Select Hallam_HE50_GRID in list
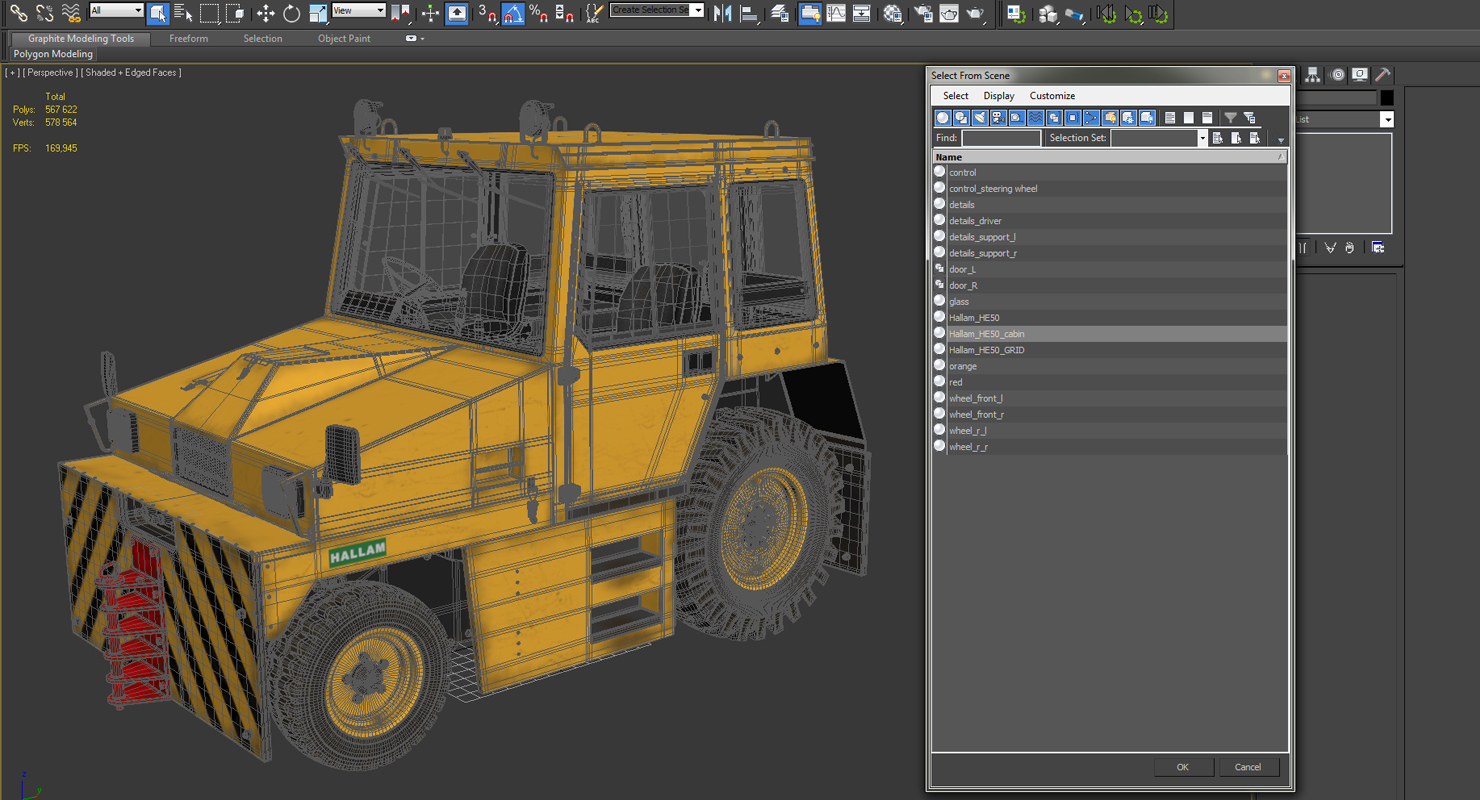Screen dimensions: 1480x800 coord(1109,350)
